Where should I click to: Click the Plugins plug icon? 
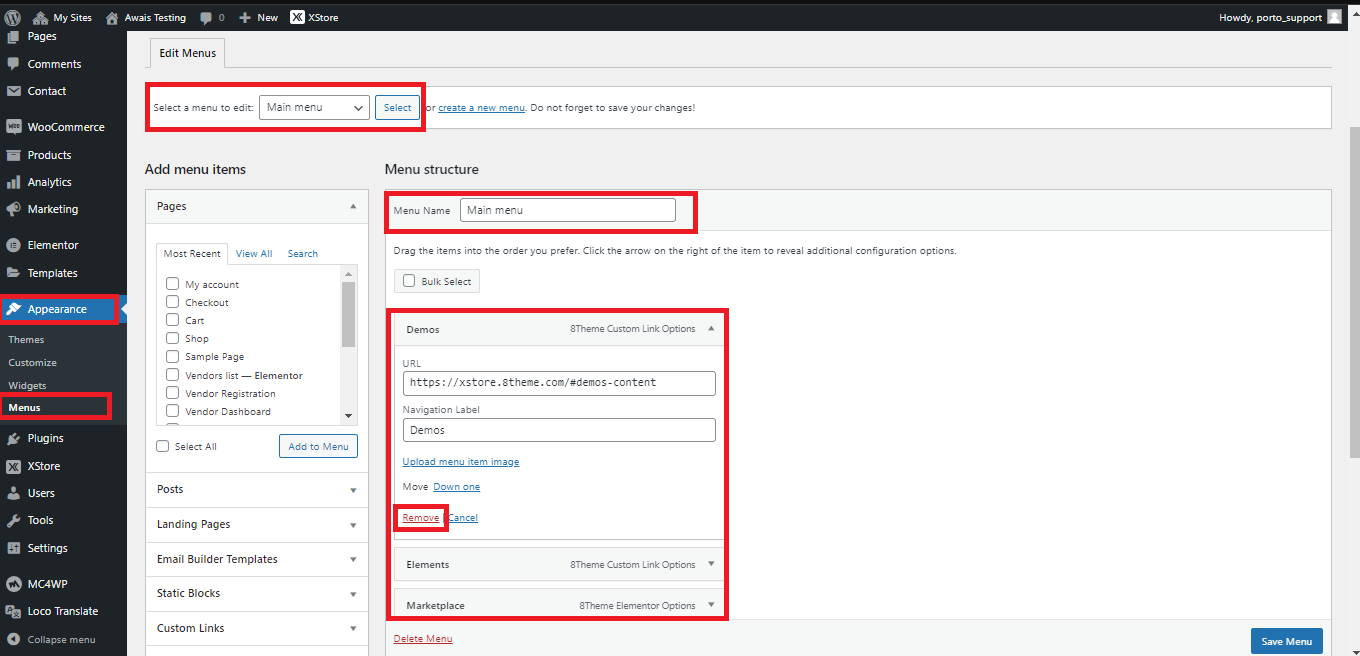pyautogui.click(x=13, y=438)
